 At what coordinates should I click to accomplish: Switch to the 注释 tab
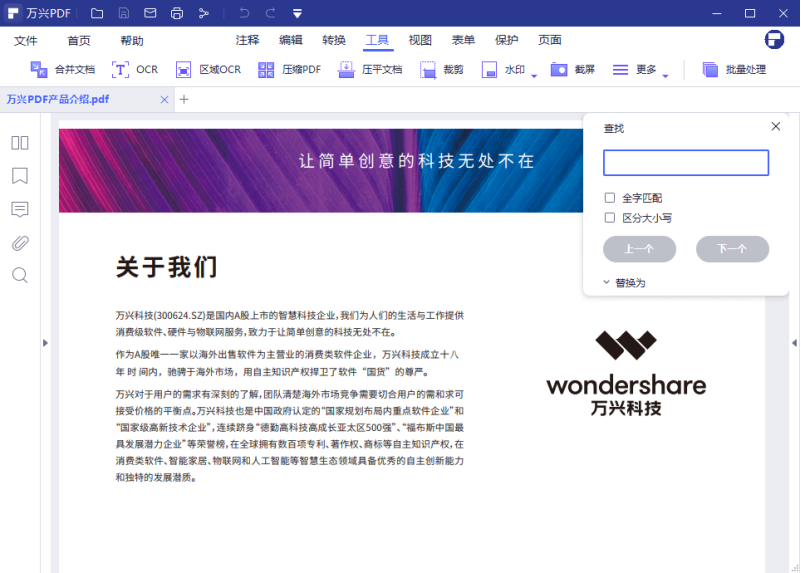click(x=247, y=40)
